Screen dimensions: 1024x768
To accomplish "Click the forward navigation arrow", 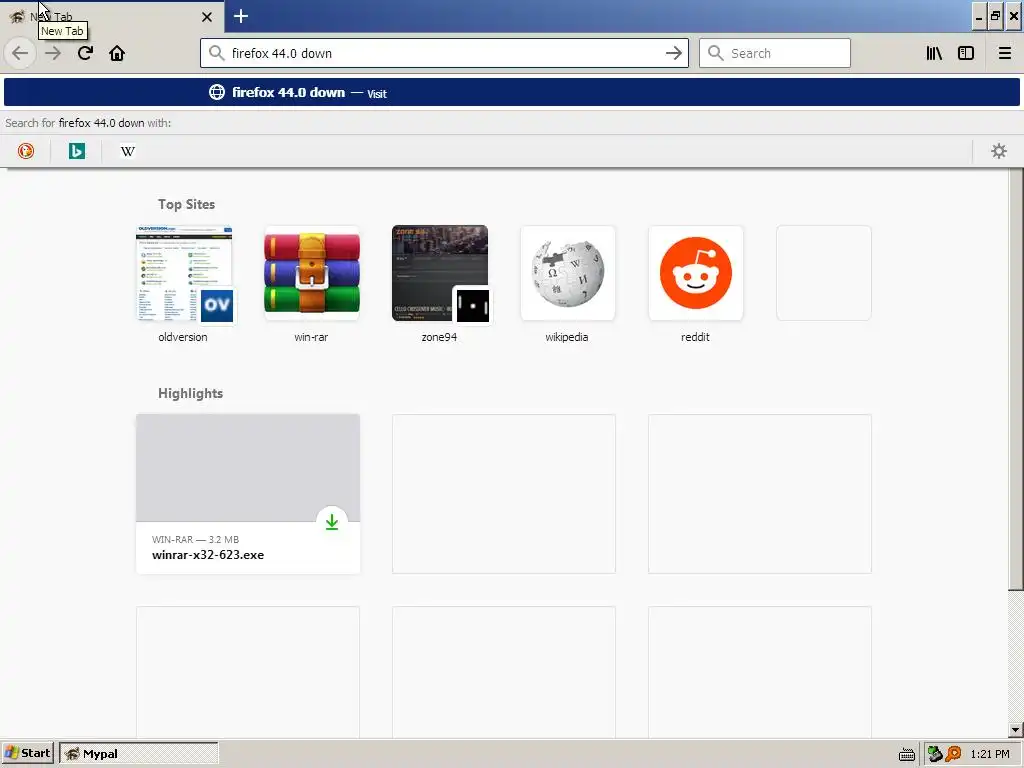I will [x=53, y=53].
